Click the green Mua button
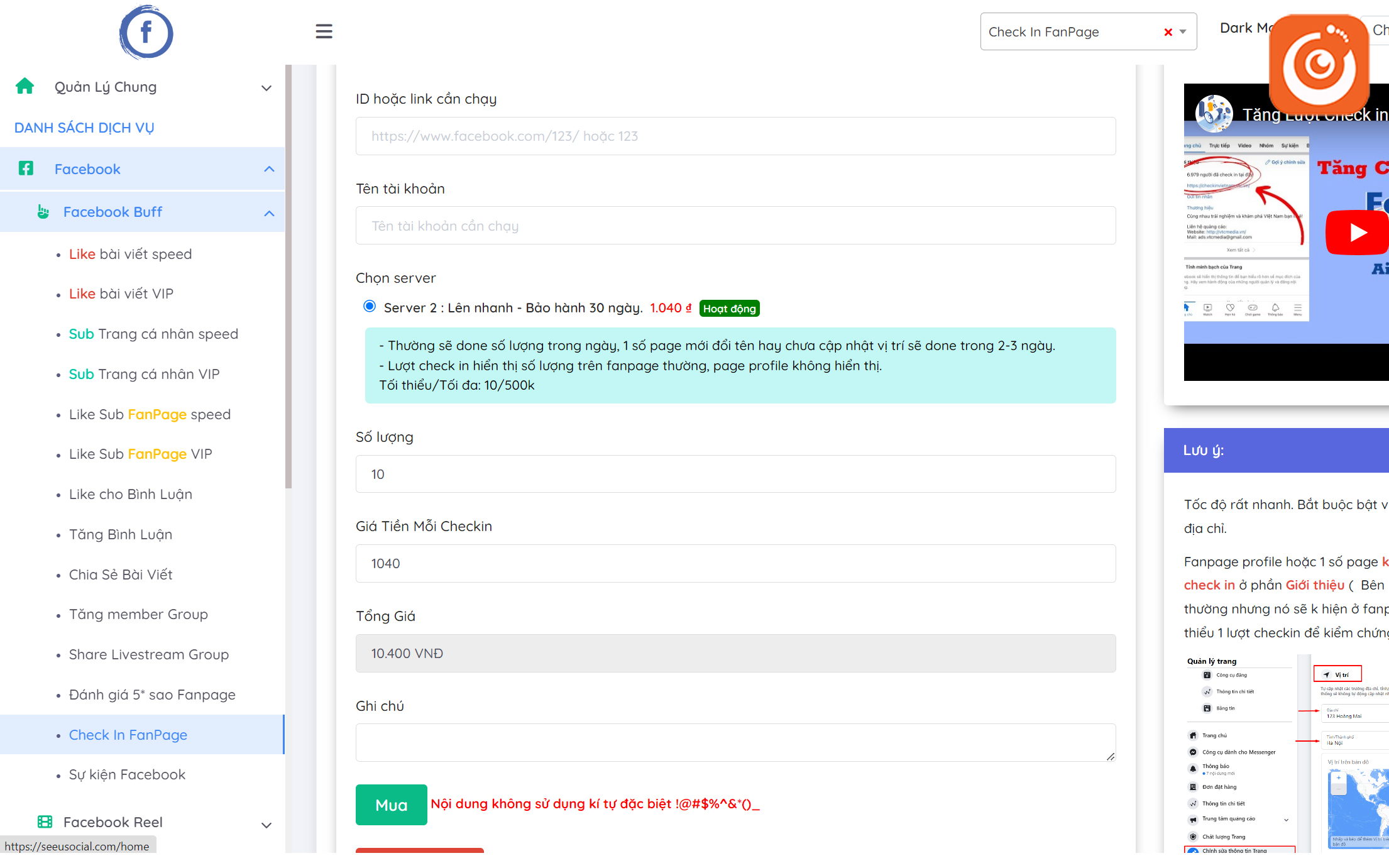Image resolution: width=1389 pixels, height=868 pixels. pyautogui.click(x=391, y=805)
